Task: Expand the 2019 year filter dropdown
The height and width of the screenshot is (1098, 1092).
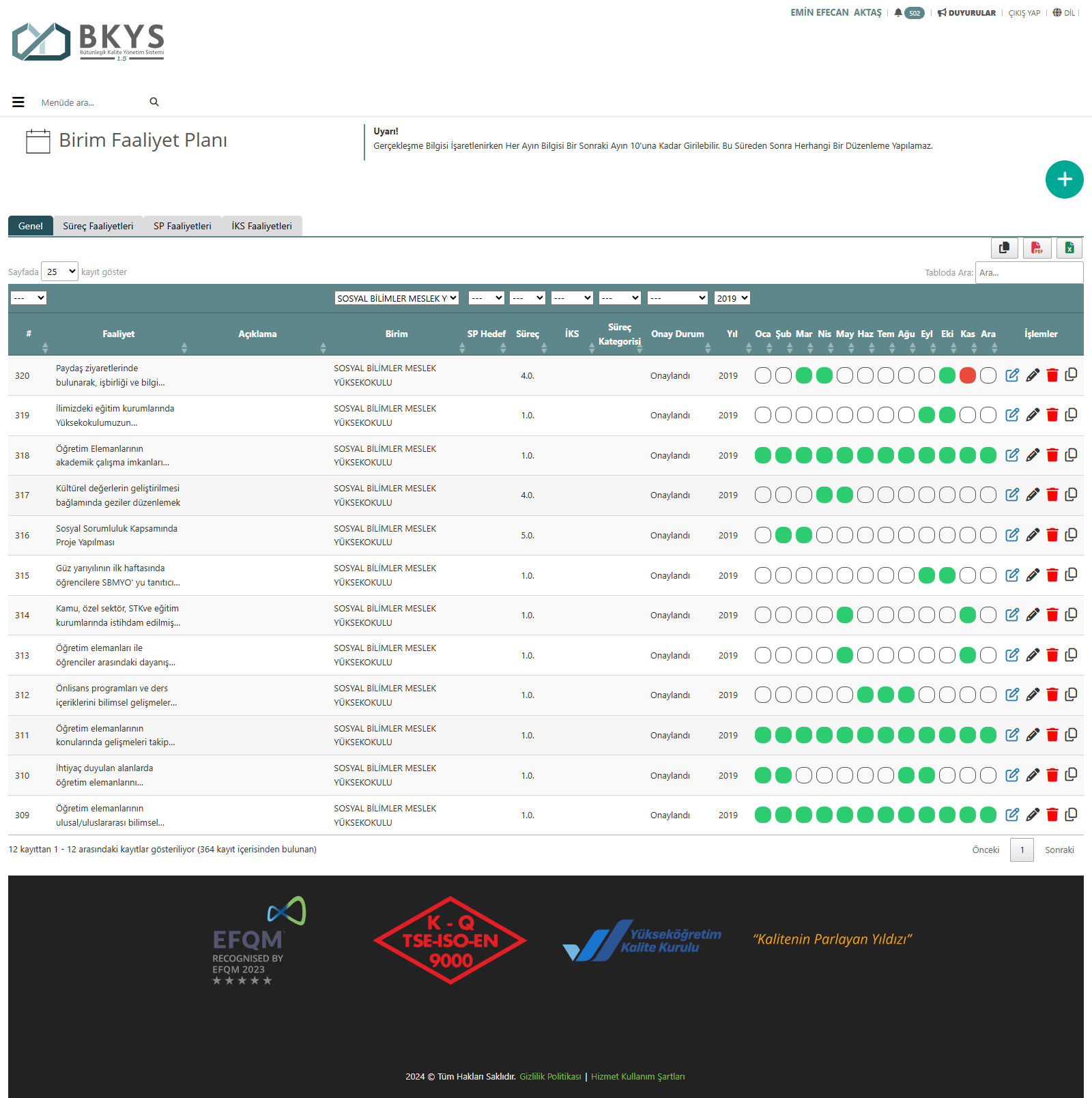Action: [x=732, y=298]
